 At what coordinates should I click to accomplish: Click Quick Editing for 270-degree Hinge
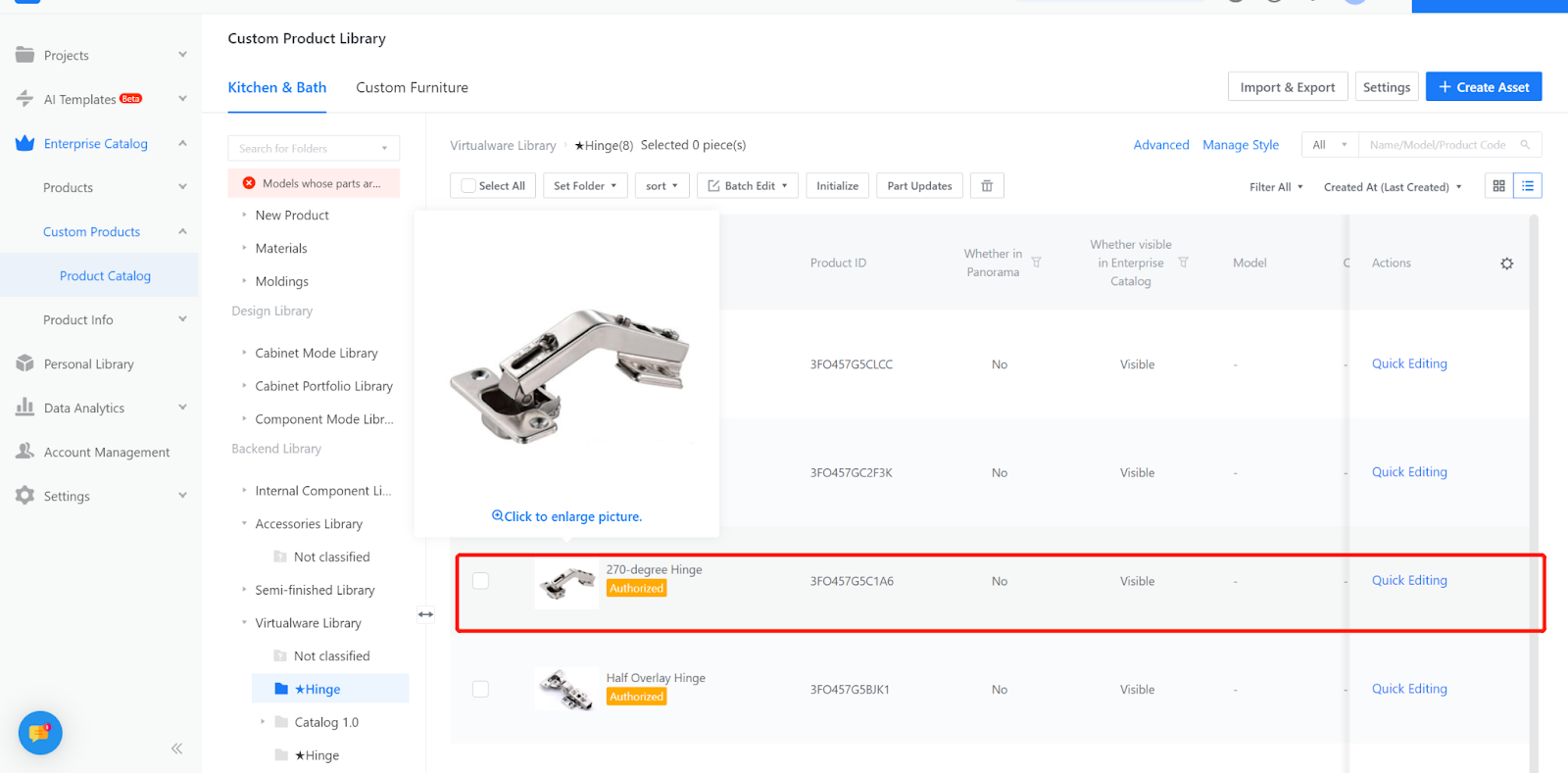coord(1408,580)
